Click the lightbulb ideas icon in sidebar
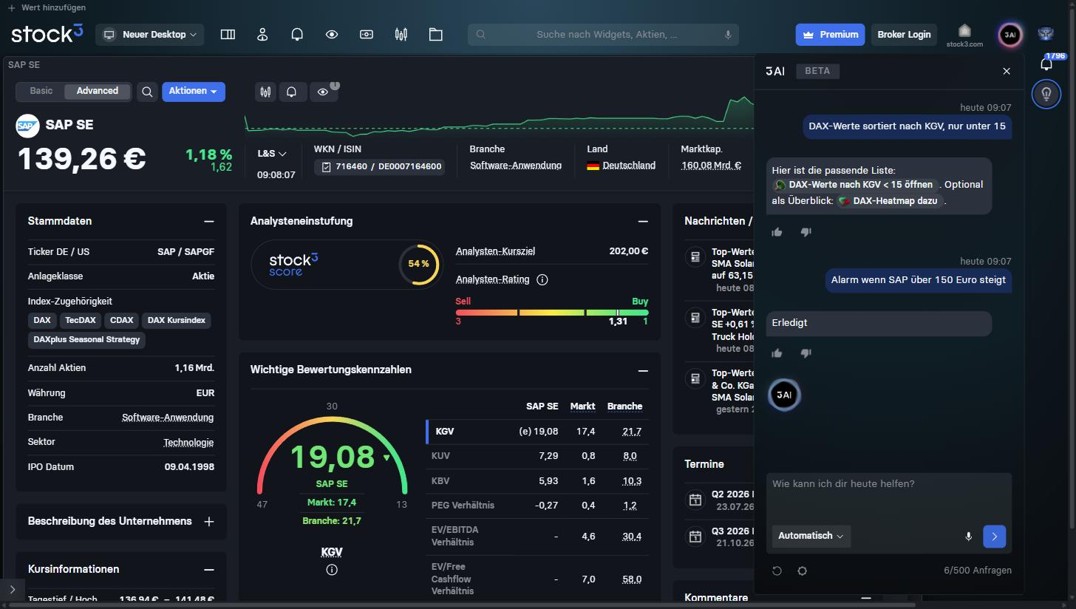Viewport: 1076px width, 609px height. (1046, 94)
